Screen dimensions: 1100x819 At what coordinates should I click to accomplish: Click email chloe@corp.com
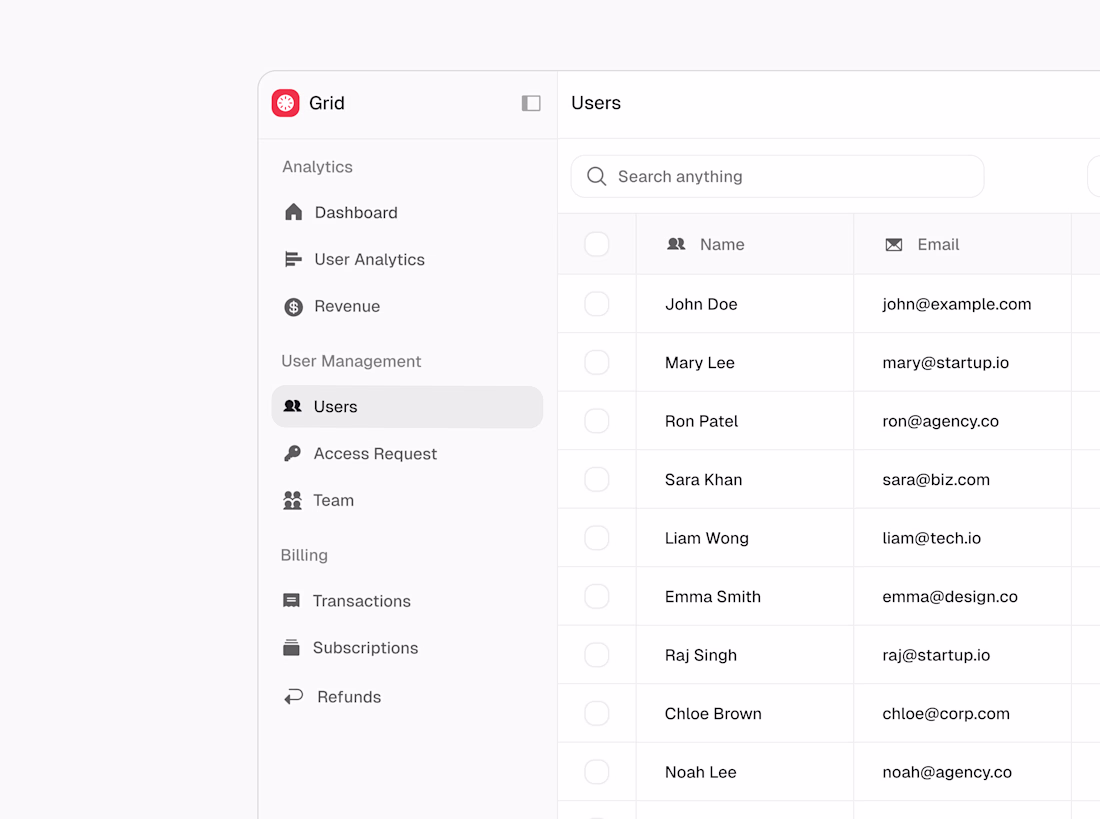point(946,714)
